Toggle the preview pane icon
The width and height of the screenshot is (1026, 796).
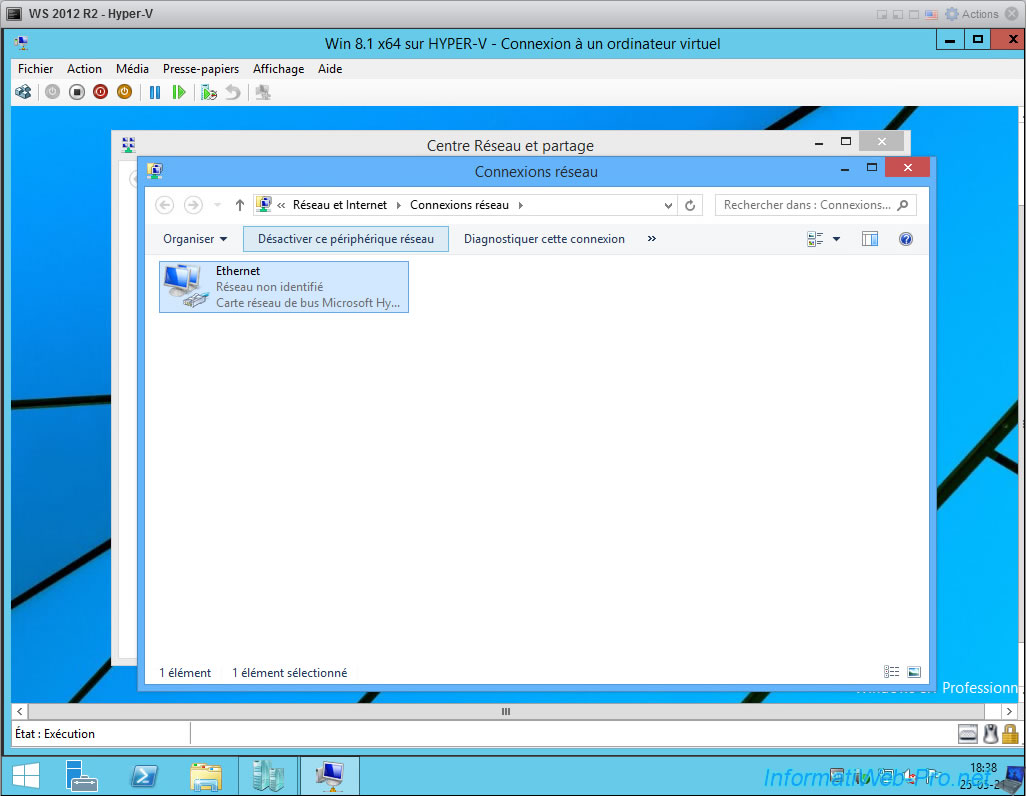pyautogui.click(x=870, y=239)
